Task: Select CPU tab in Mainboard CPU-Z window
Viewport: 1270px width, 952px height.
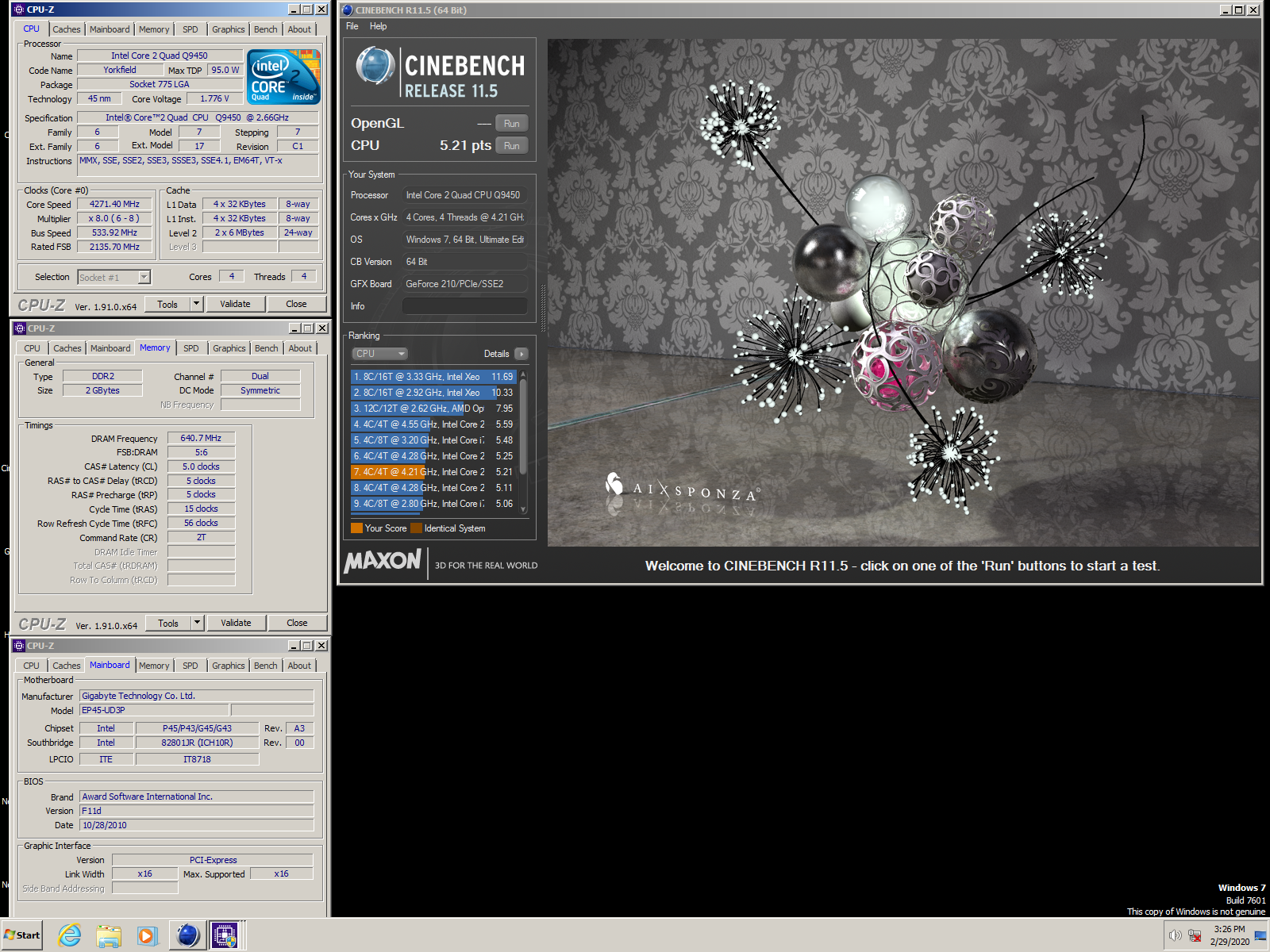Action: tap(32, 666)
